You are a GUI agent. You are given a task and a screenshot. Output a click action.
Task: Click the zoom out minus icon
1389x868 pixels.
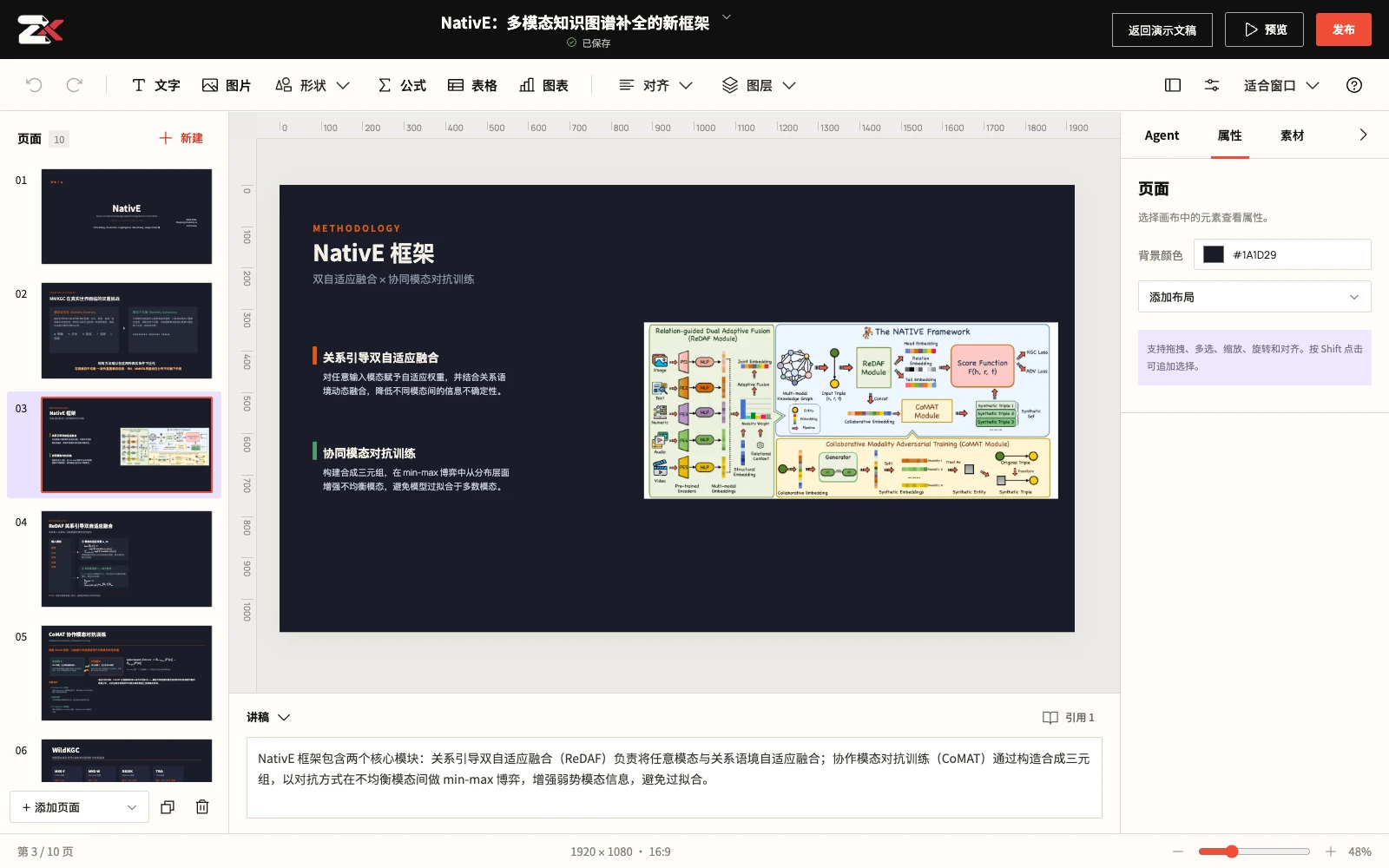click(1178, 852)
